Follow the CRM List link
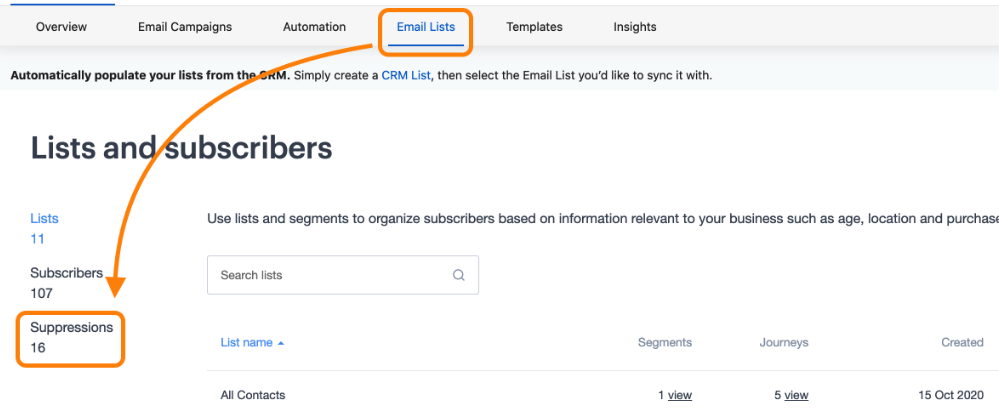This screenshot has height=412, width=999. (x=406, y=76)
